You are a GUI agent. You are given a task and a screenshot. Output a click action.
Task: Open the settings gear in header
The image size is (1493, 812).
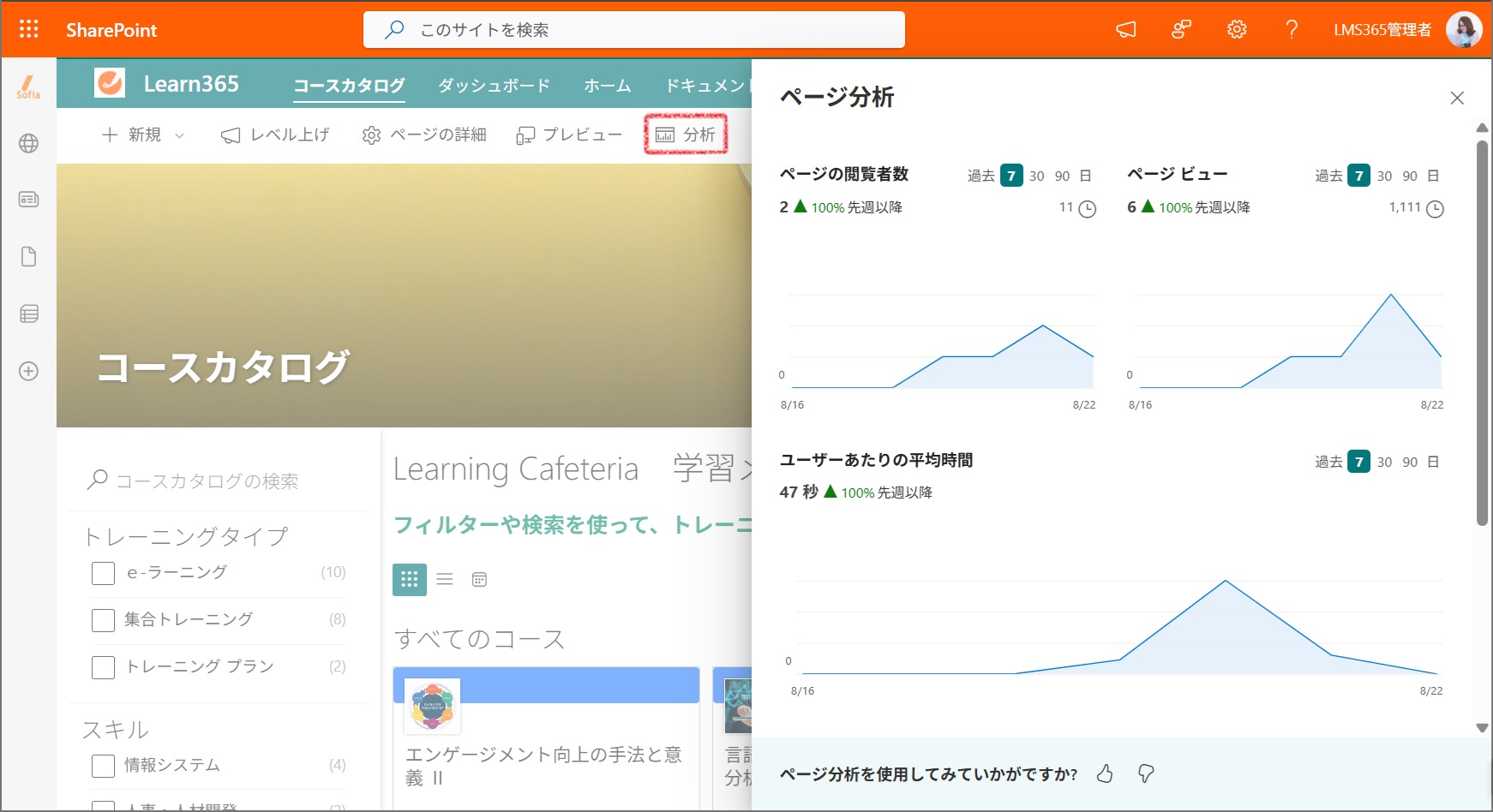click(1236, 30)
